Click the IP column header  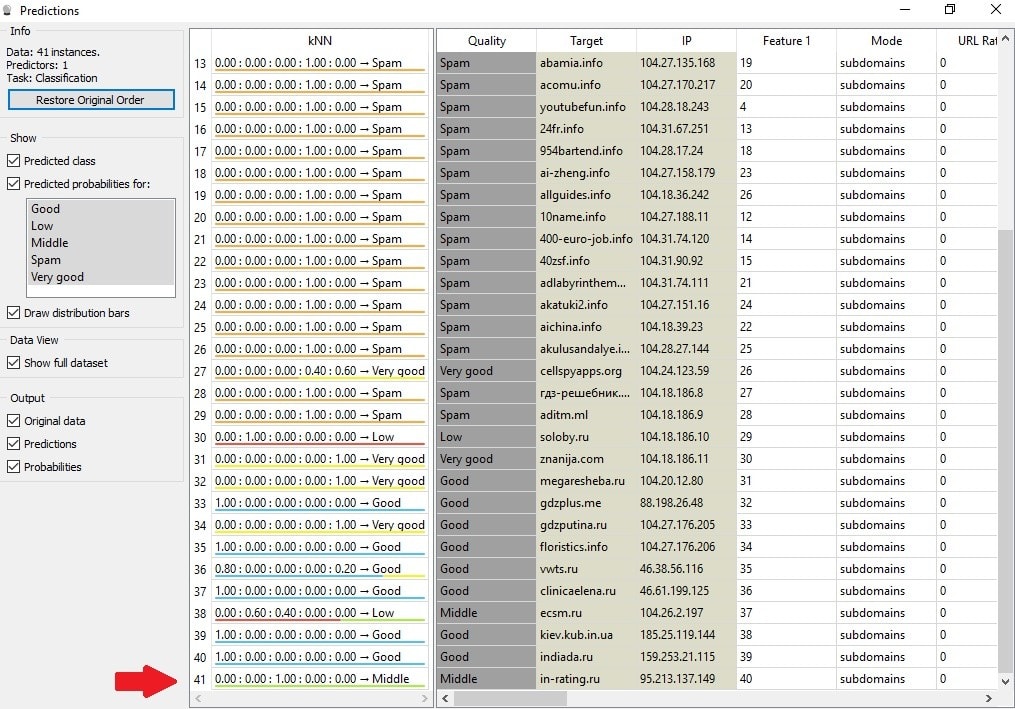pos(686,41)
